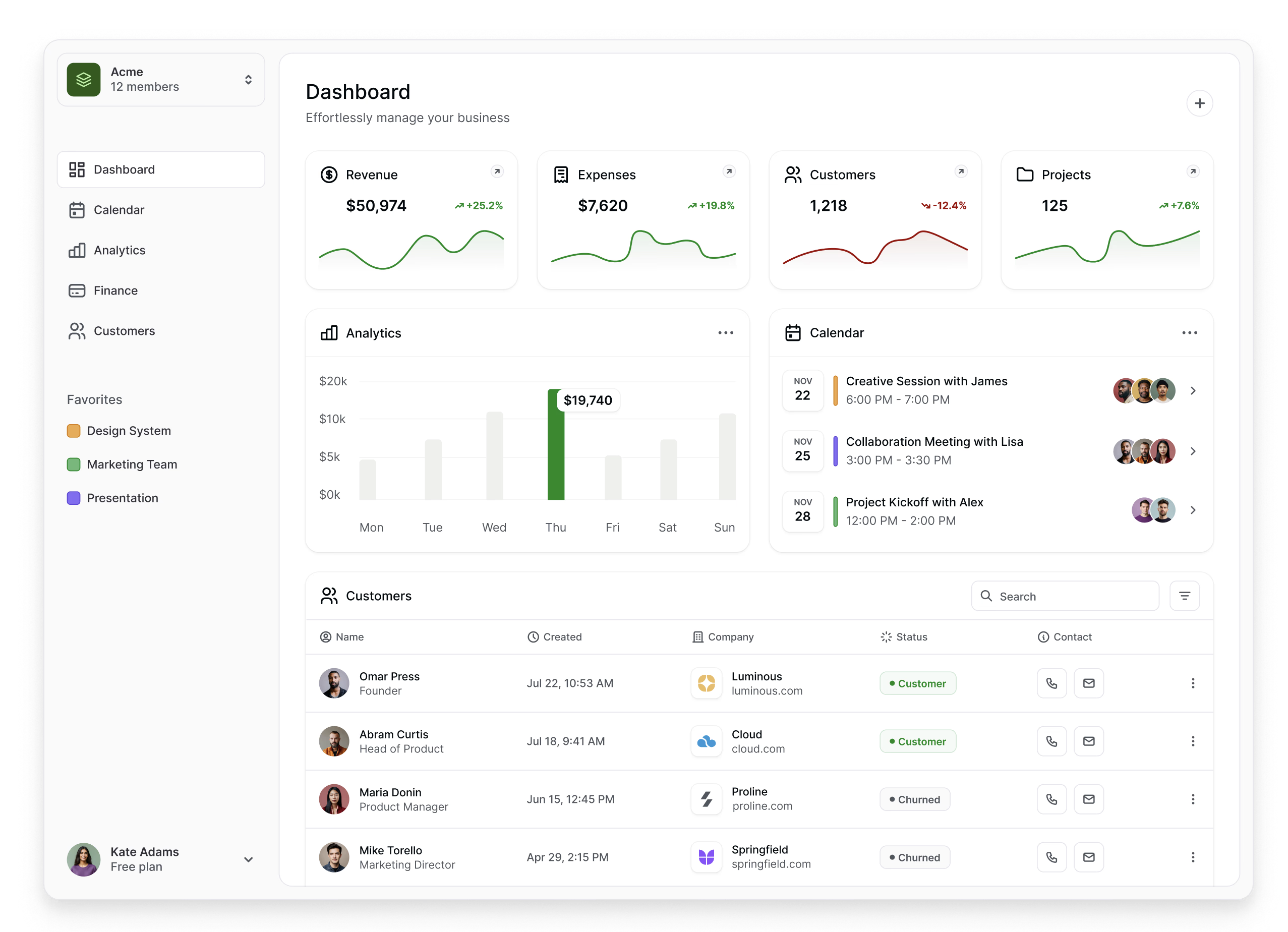
Task: Open Finance from the sidebar
Action: click(115, 290)
